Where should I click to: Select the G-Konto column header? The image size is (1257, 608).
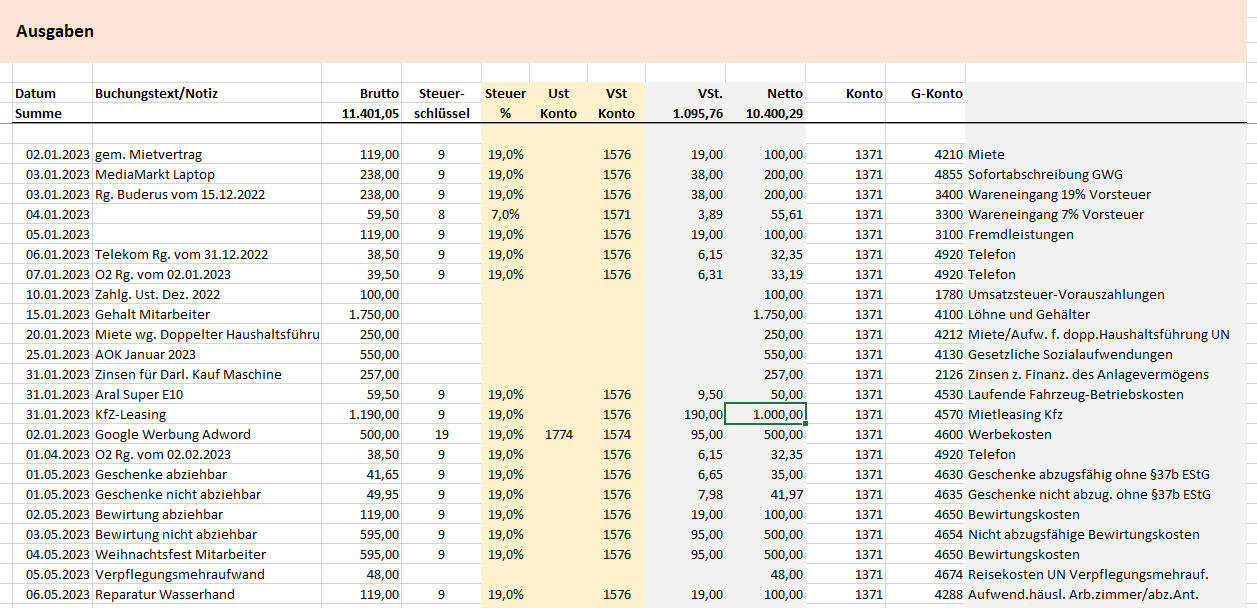936,94
